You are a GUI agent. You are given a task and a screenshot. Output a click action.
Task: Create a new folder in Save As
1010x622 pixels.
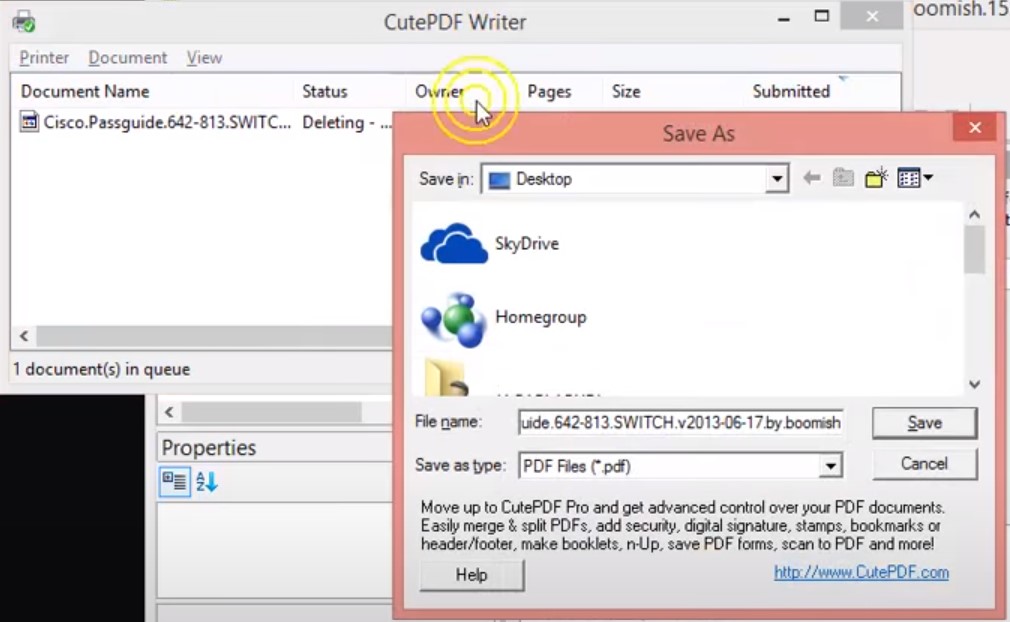[x=876, y=178]
